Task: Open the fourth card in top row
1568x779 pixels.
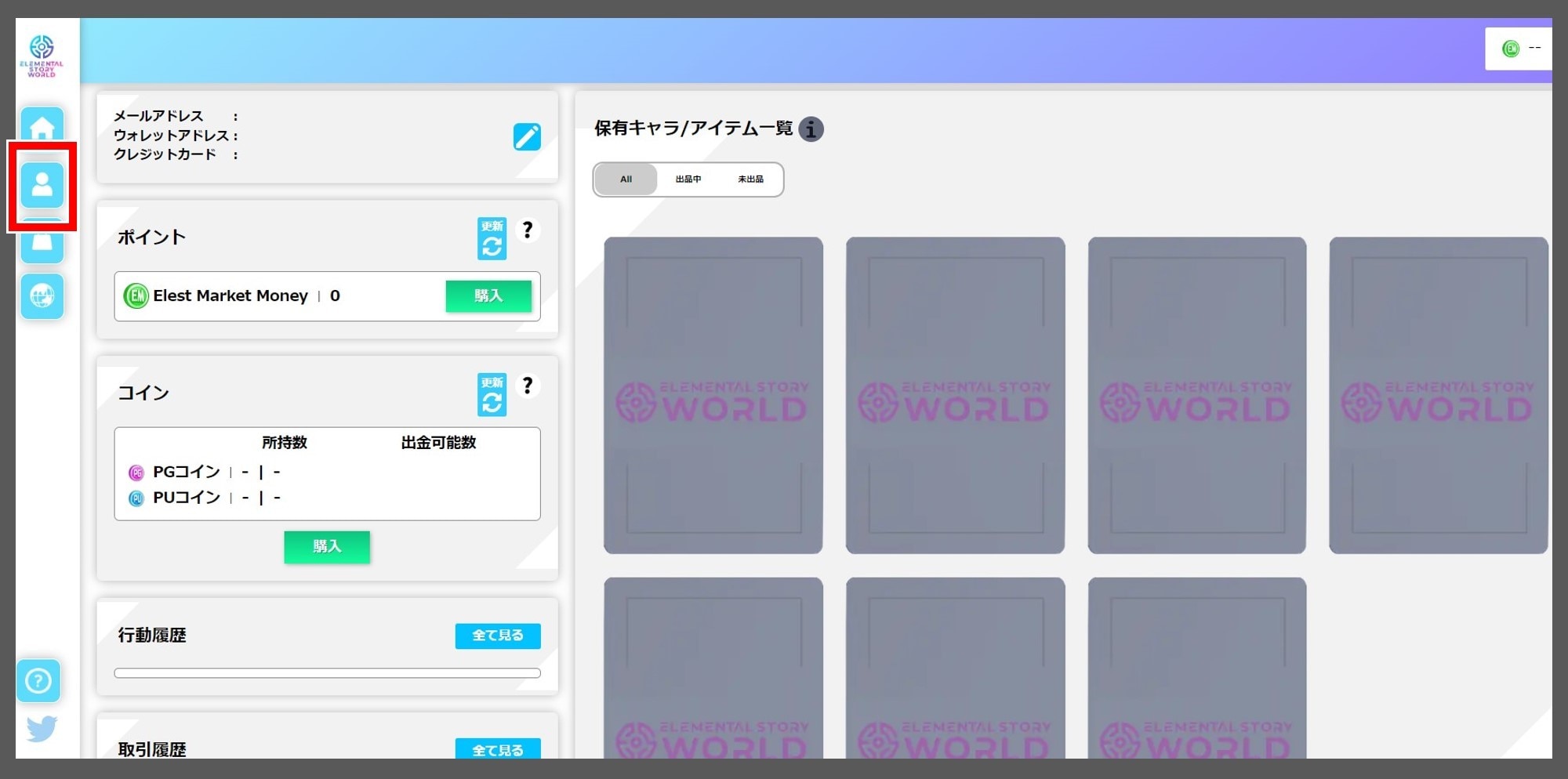Action: (x=1439, y=396)
